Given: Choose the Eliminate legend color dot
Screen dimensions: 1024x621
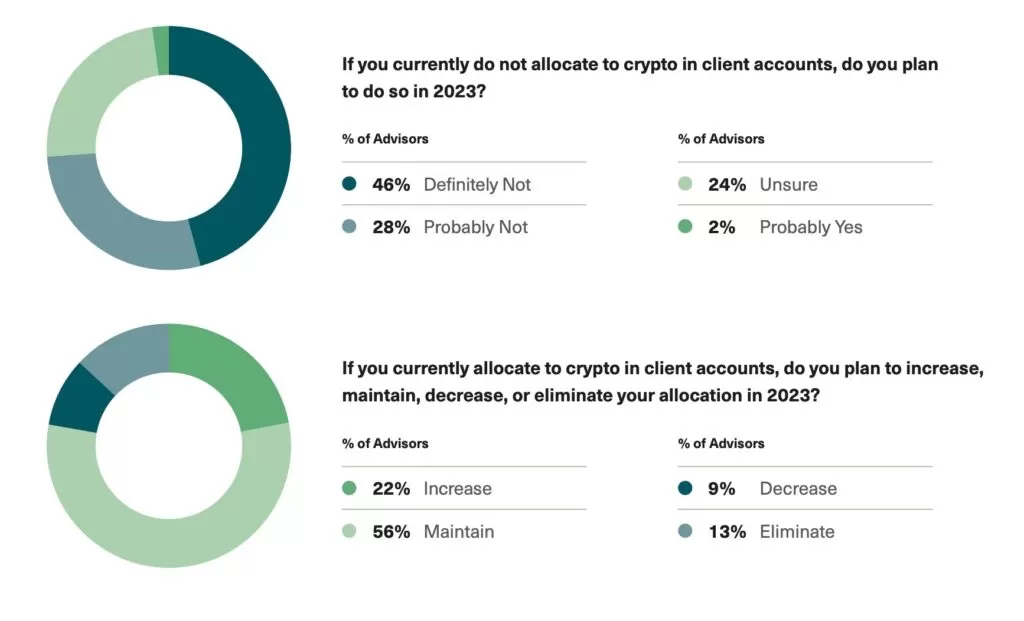Looking at the screenshot, I should (x=685, y=532).
